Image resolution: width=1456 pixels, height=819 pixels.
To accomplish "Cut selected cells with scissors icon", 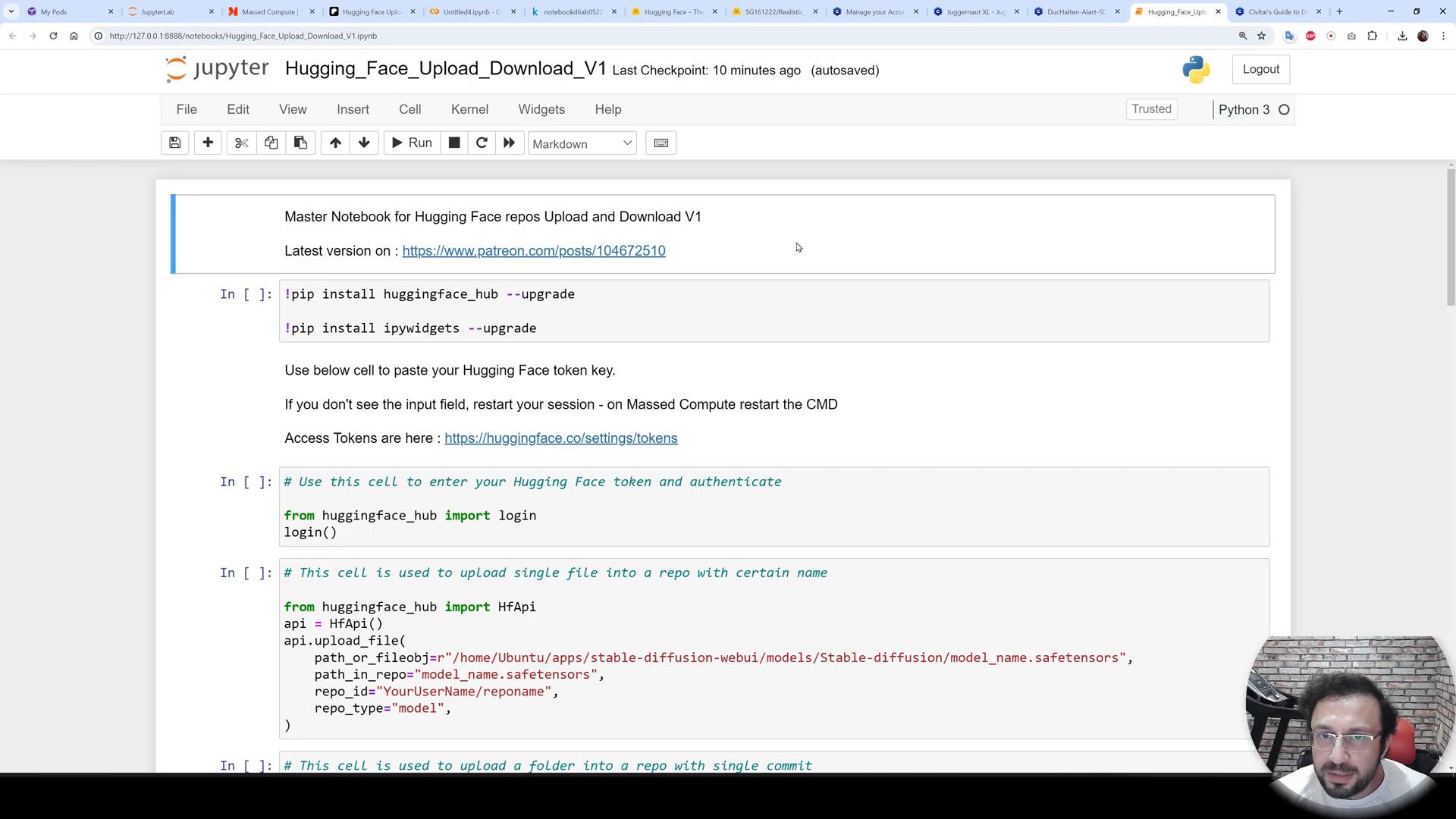I will point(241,143).
